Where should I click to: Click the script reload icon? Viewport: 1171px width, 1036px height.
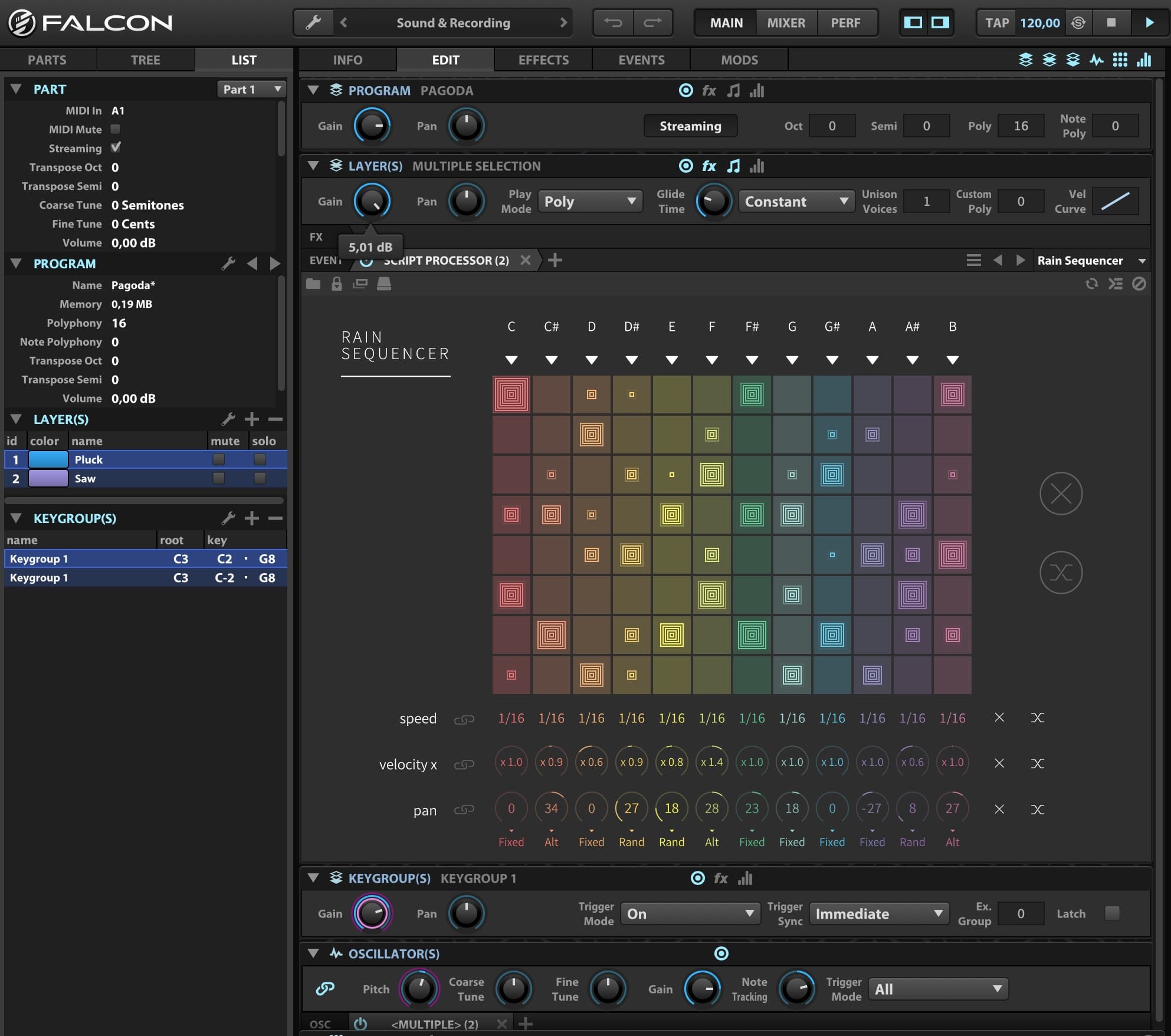click(1092, 284)
